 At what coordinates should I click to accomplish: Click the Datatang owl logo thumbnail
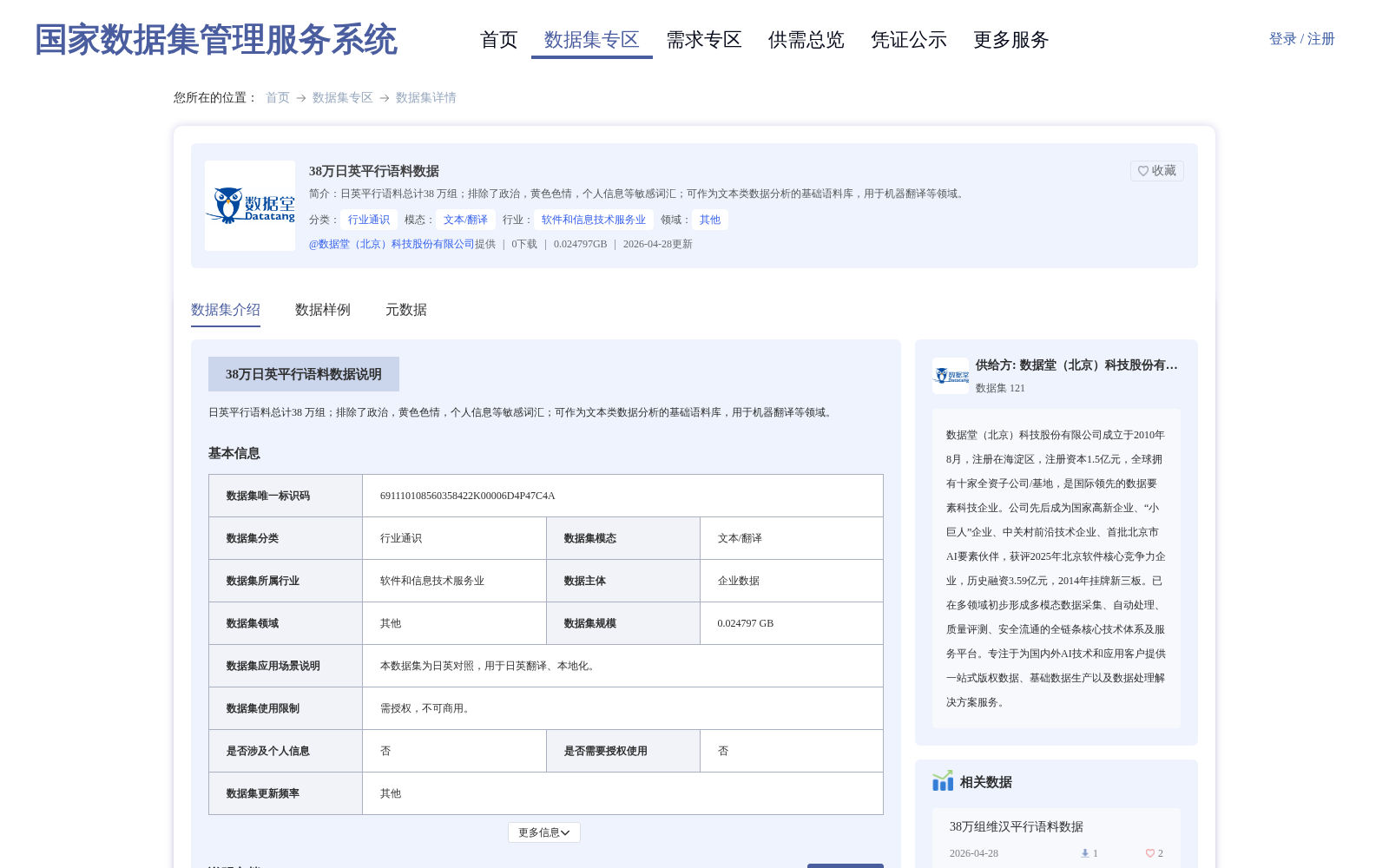click(x=250, y=206)
